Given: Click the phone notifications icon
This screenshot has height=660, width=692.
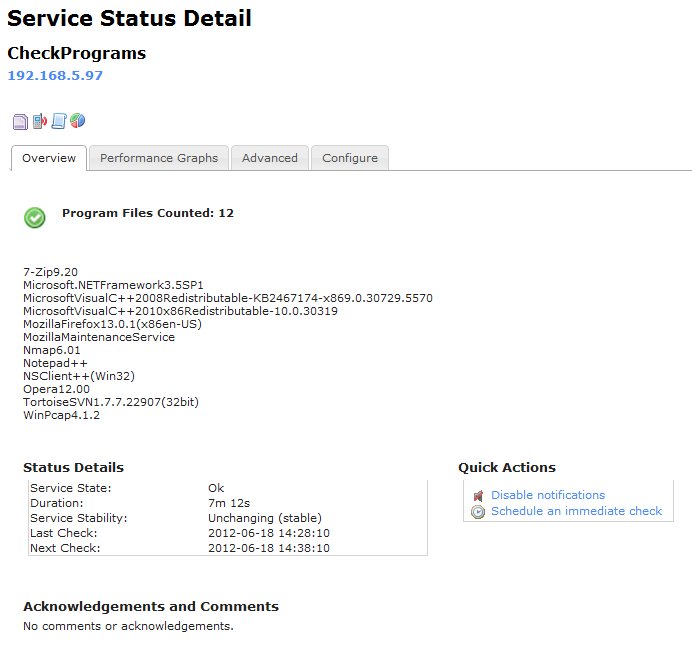Looking at the screenshot, I should click(39, 122).
